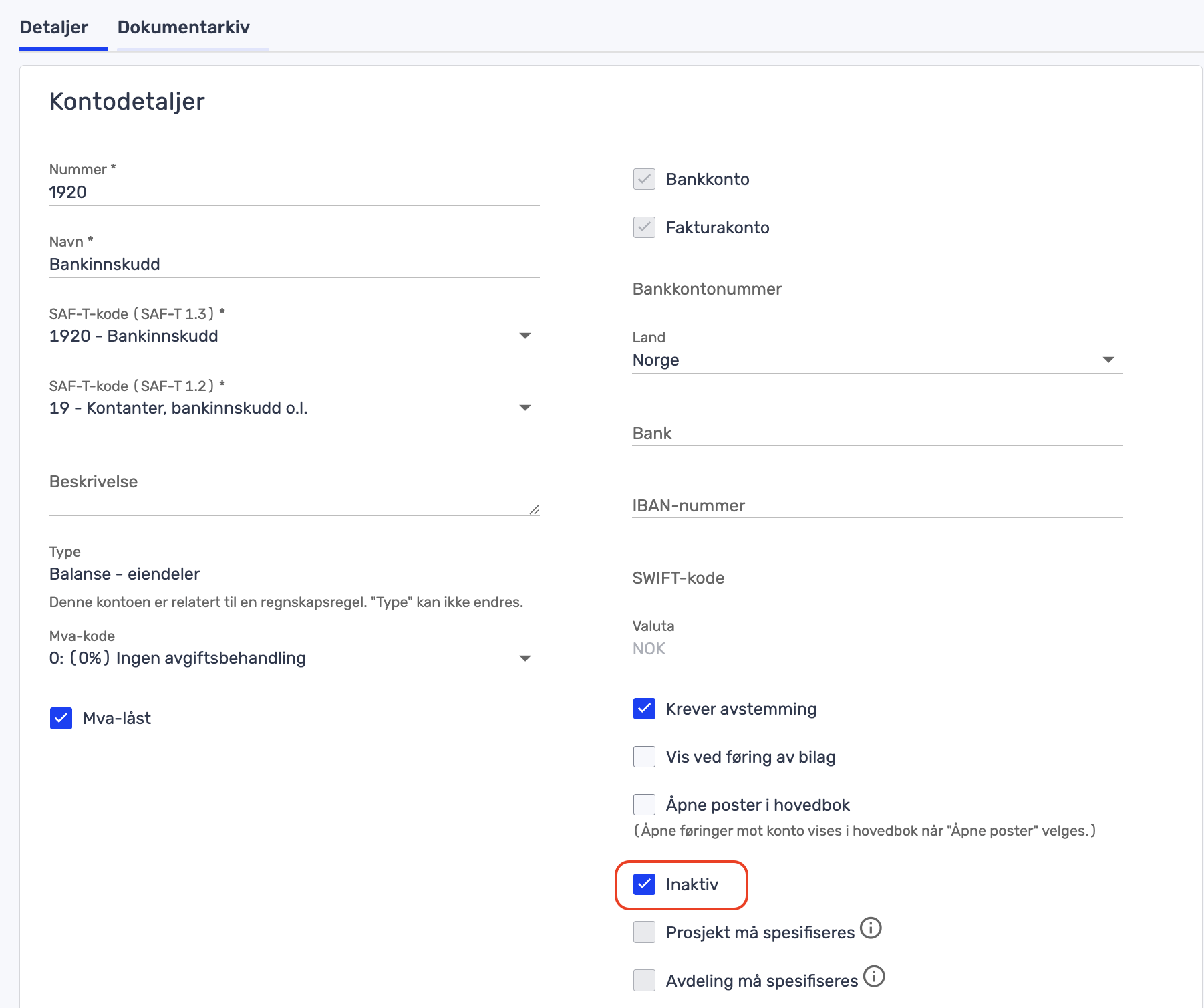The image size is (1204, 1008).
Task: Expand the SAF-T 1.2 code dropdown
Action: coord(525,408)
